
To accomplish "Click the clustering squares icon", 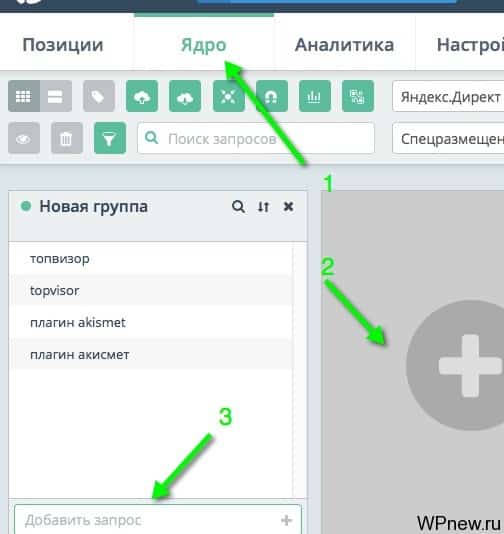I will (x=358, y=96).
